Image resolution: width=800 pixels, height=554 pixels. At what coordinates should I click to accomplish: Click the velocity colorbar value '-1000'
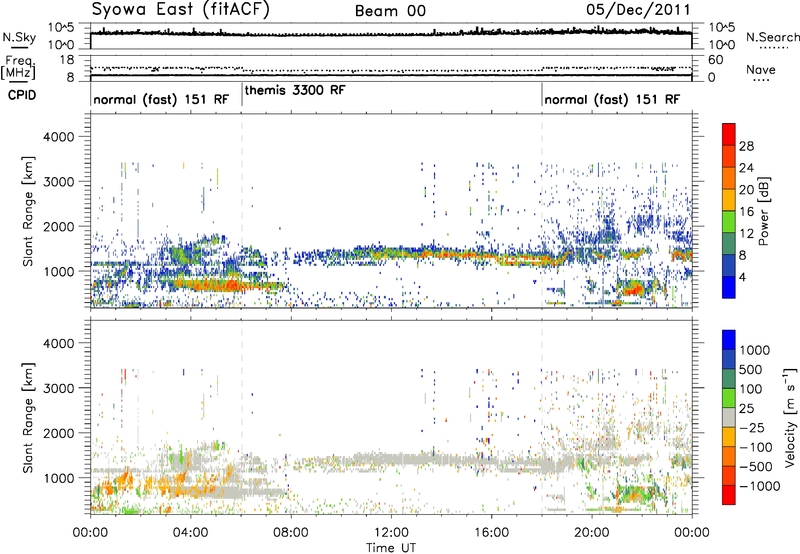pyautogui.click(x=760, y=486)
